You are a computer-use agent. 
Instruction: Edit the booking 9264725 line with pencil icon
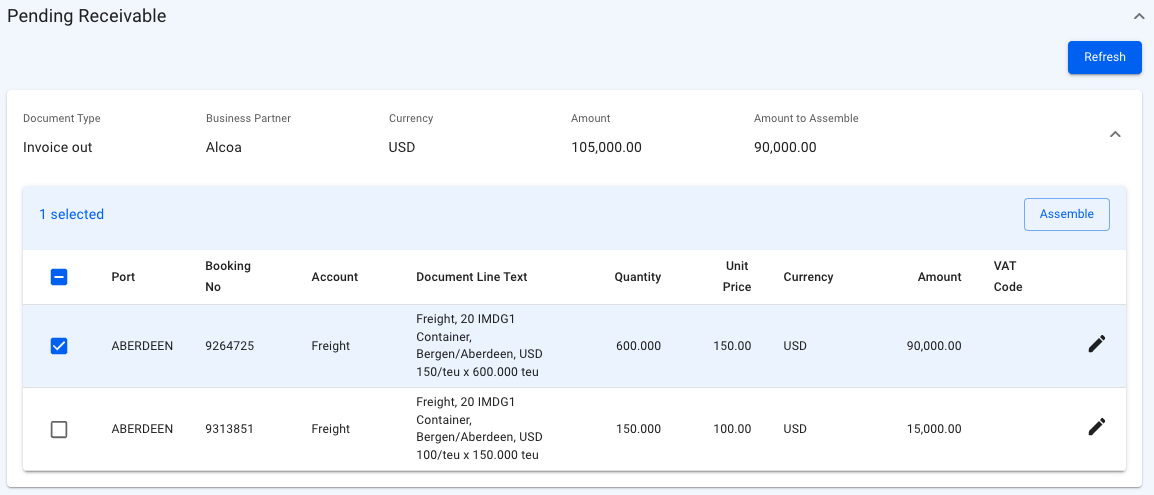click(x=1097, y=345)
